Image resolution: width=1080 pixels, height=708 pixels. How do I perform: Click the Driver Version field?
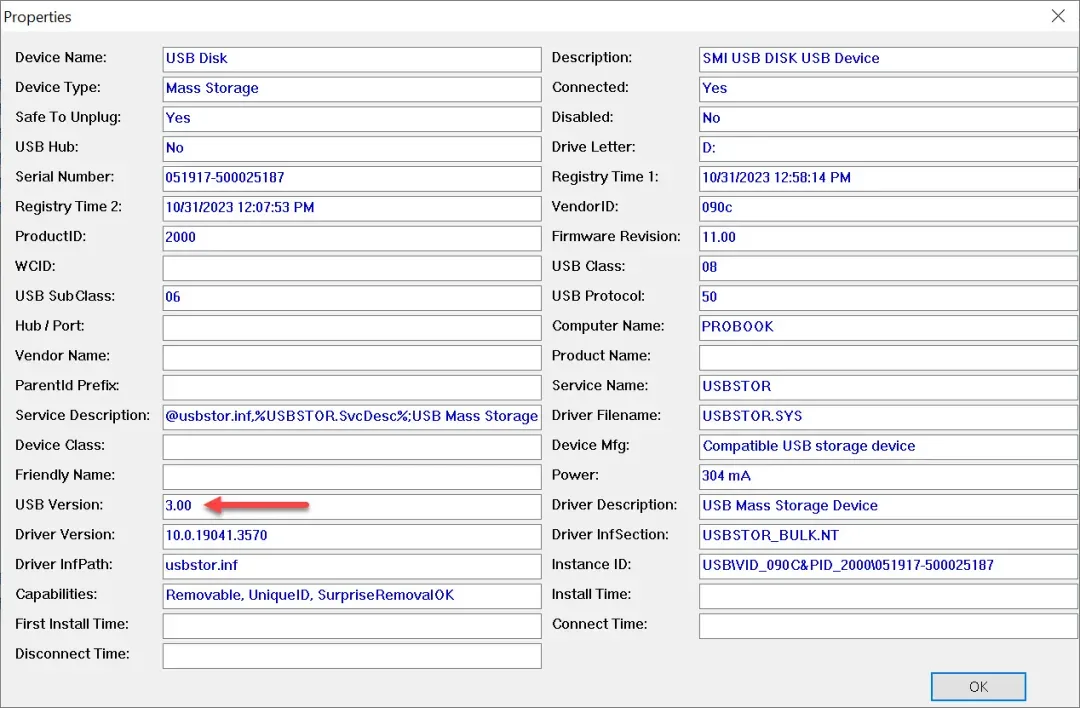[x=351, y=536]
